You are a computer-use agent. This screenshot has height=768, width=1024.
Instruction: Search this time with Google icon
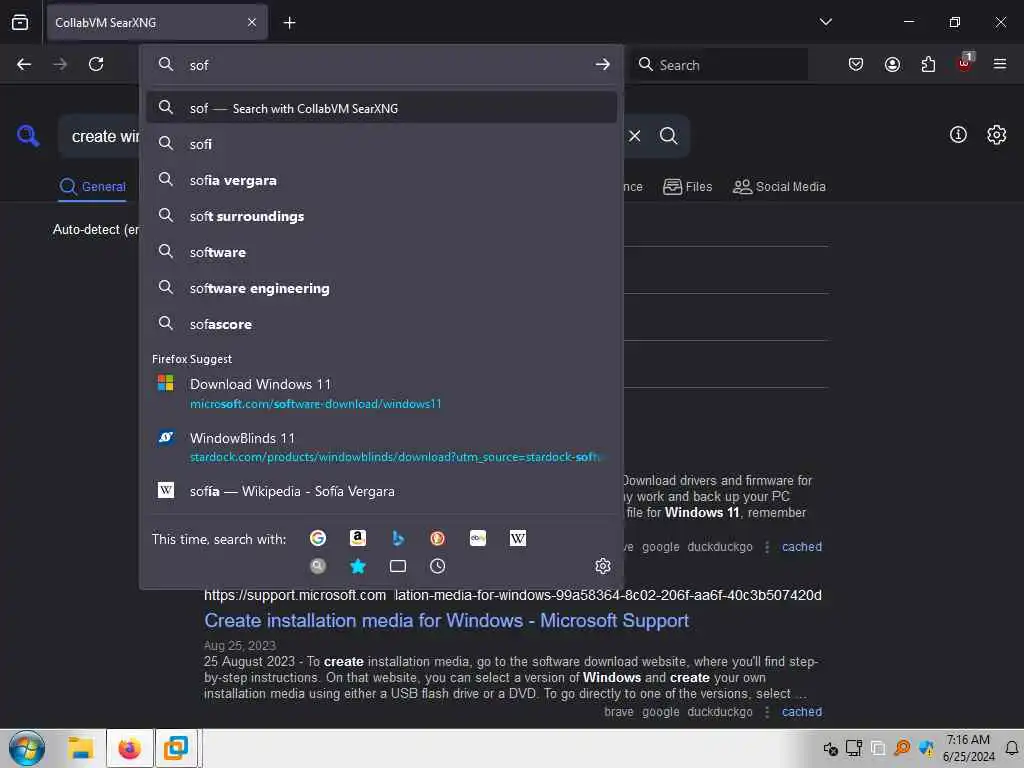pos(318,538)
